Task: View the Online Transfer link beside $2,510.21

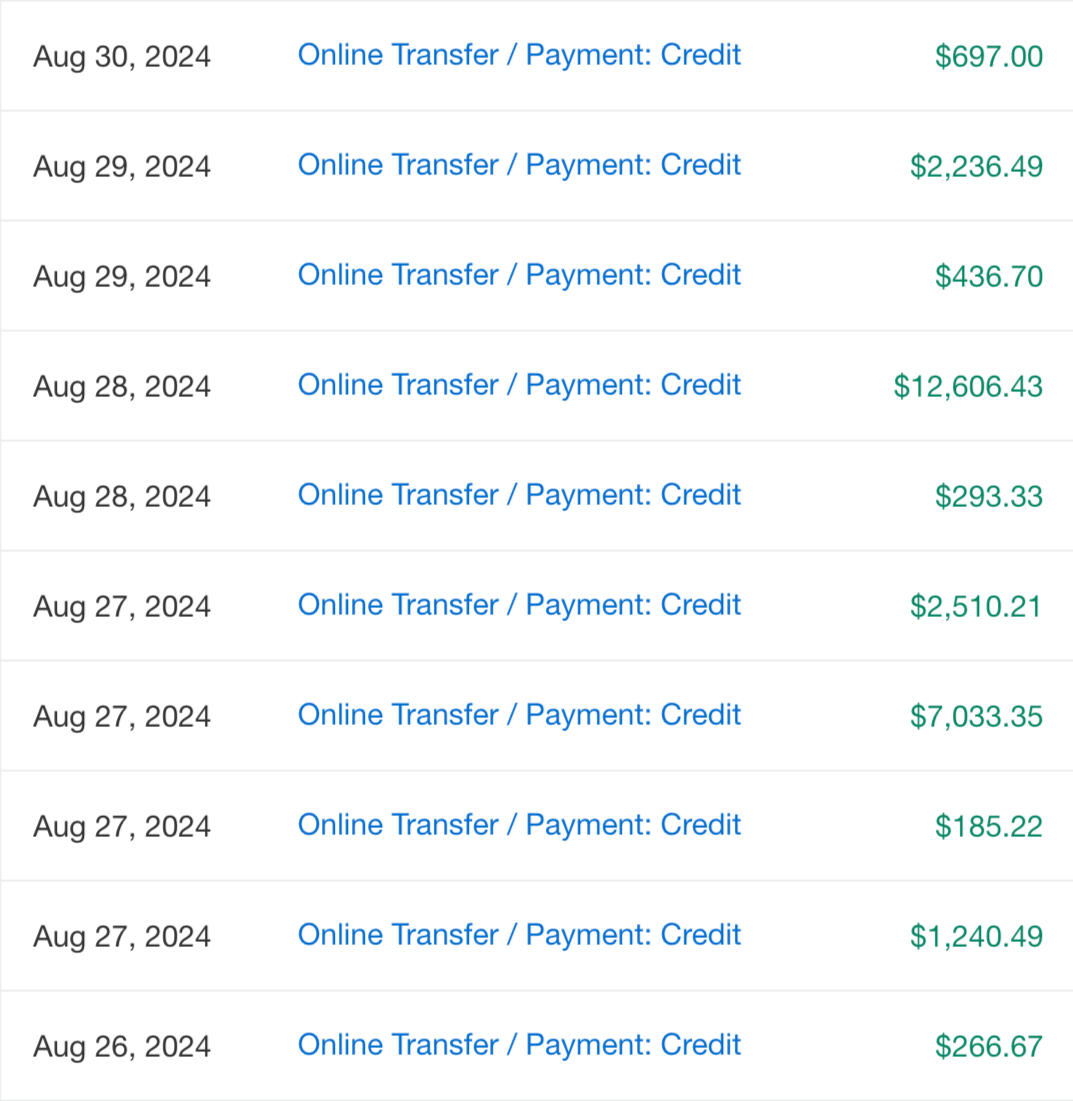Action: [x=519, y=605]
